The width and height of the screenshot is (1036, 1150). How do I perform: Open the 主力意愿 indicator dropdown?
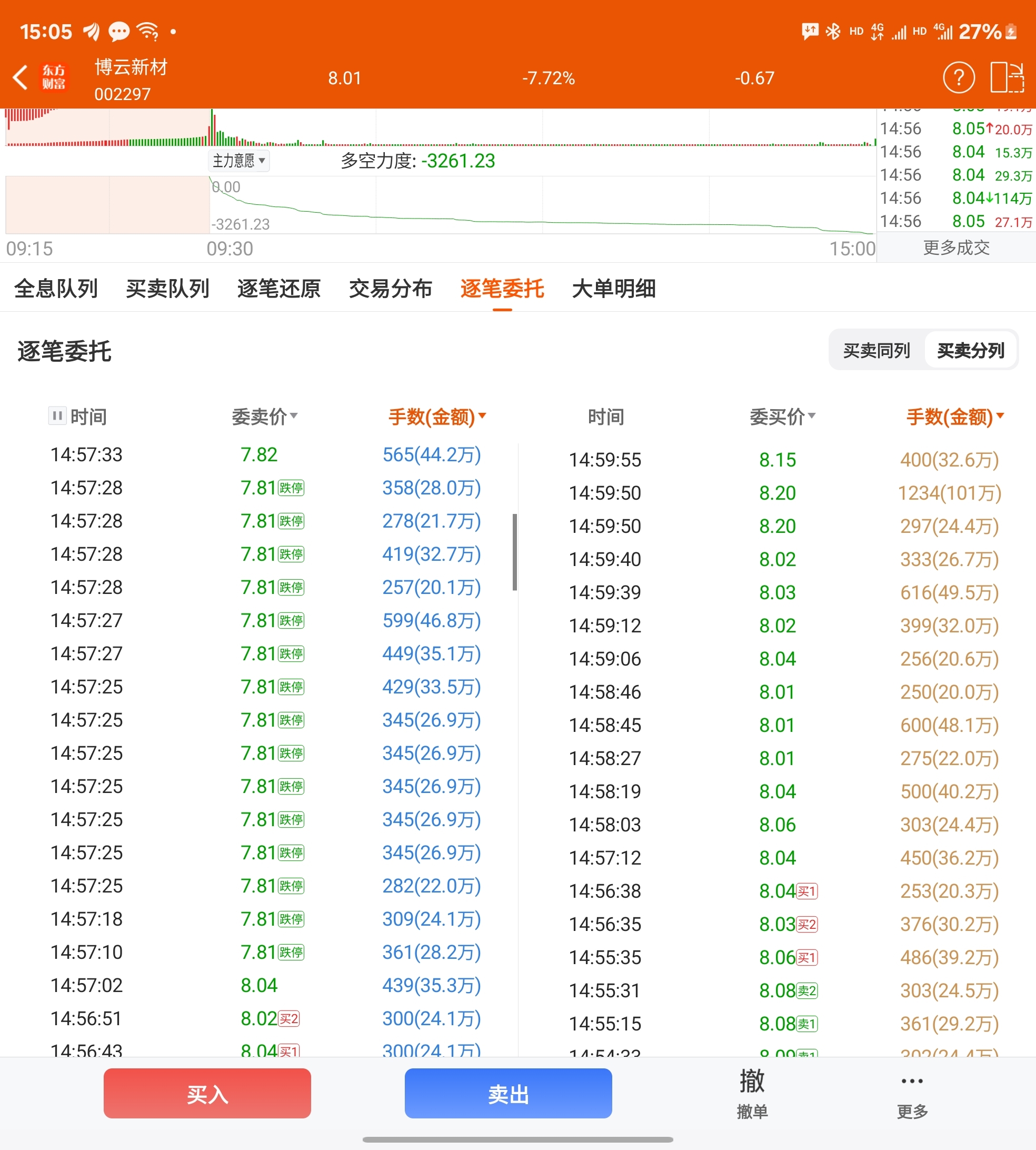pos(239,161)
